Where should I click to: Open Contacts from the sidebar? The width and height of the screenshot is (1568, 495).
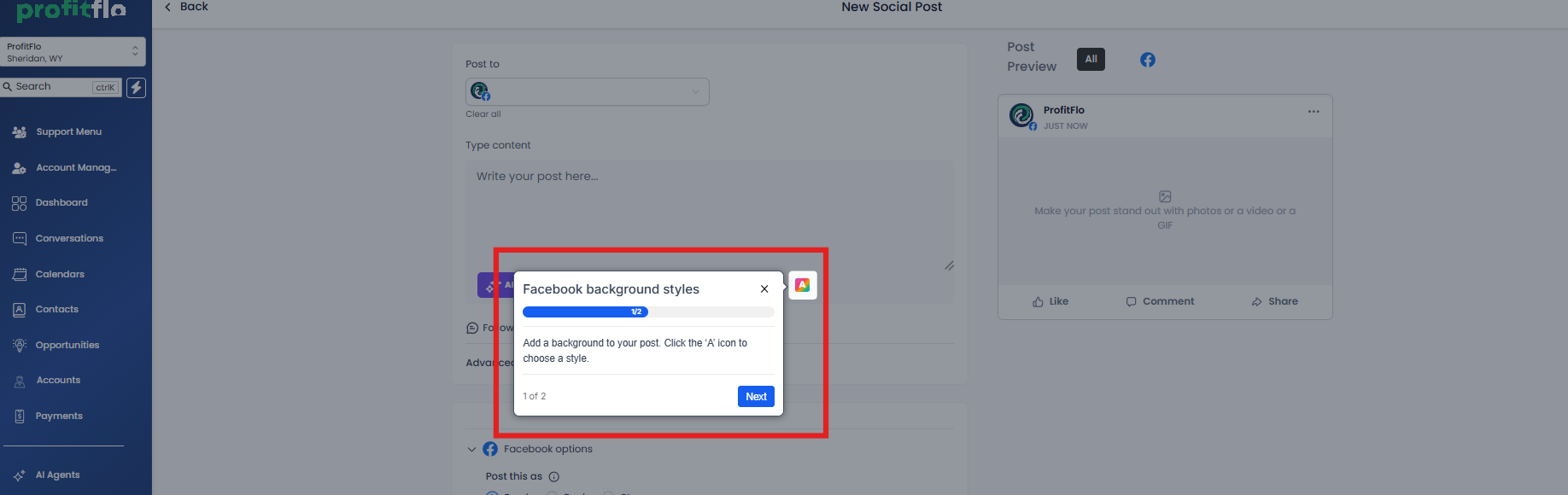[x=56, y=310]
